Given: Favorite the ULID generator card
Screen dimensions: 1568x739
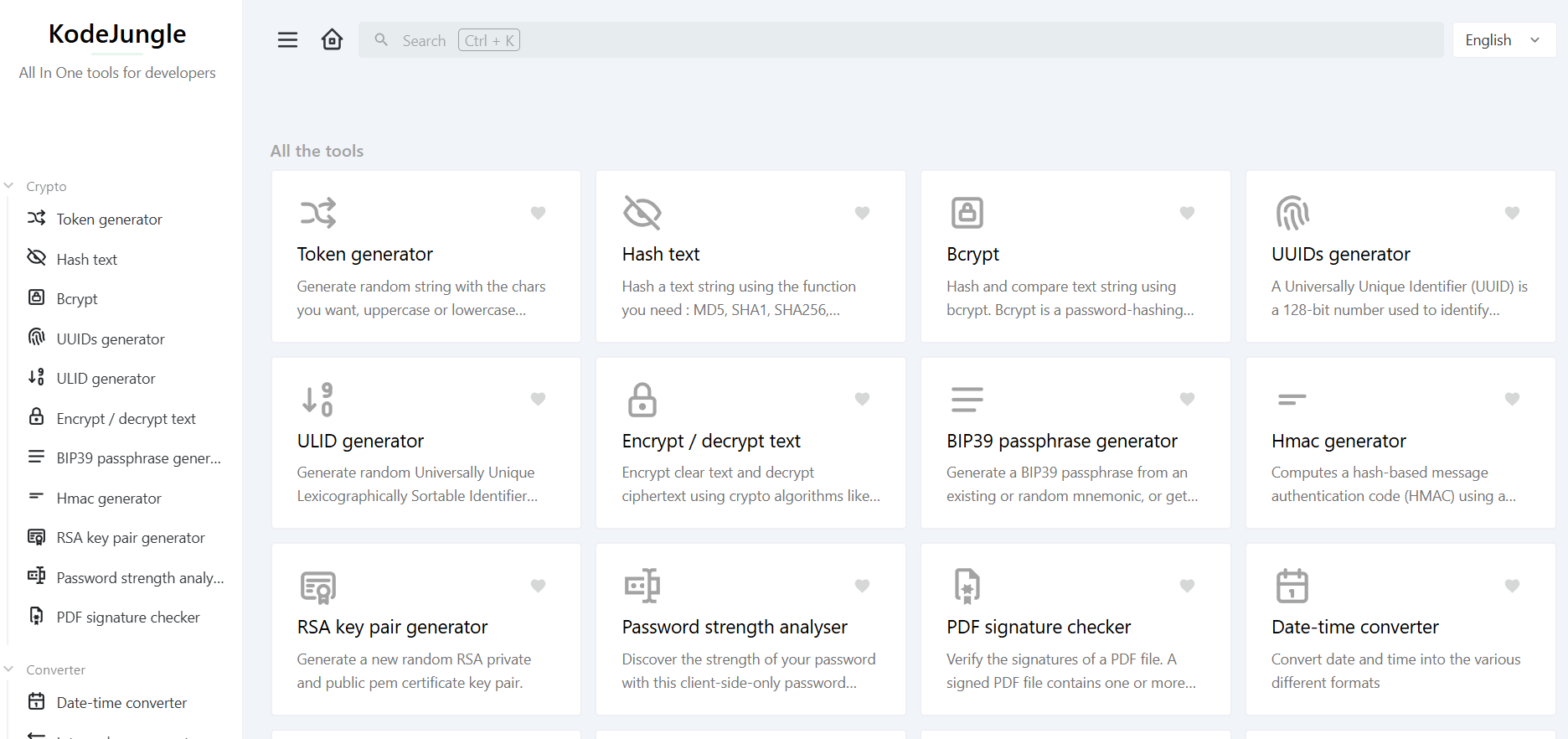Looking at the screenshot, I should tap(538, 399).
